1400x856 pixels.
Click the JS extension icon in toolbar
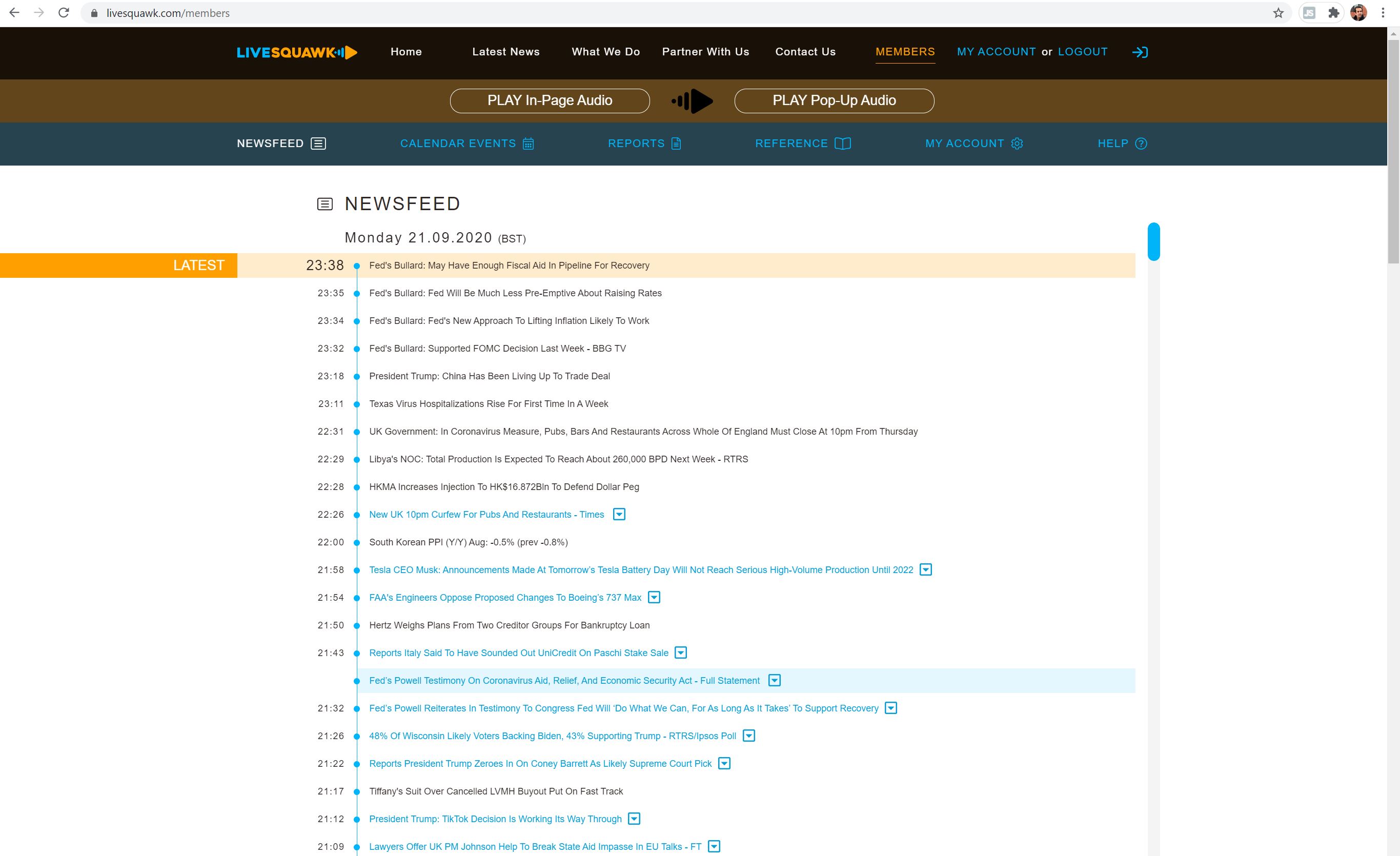(1309, 12)
